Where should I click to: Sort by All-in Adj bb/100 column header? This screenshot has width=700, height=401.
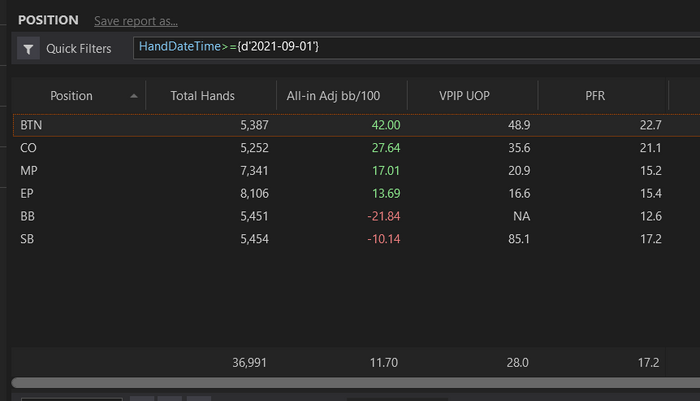tap(333, 96)
